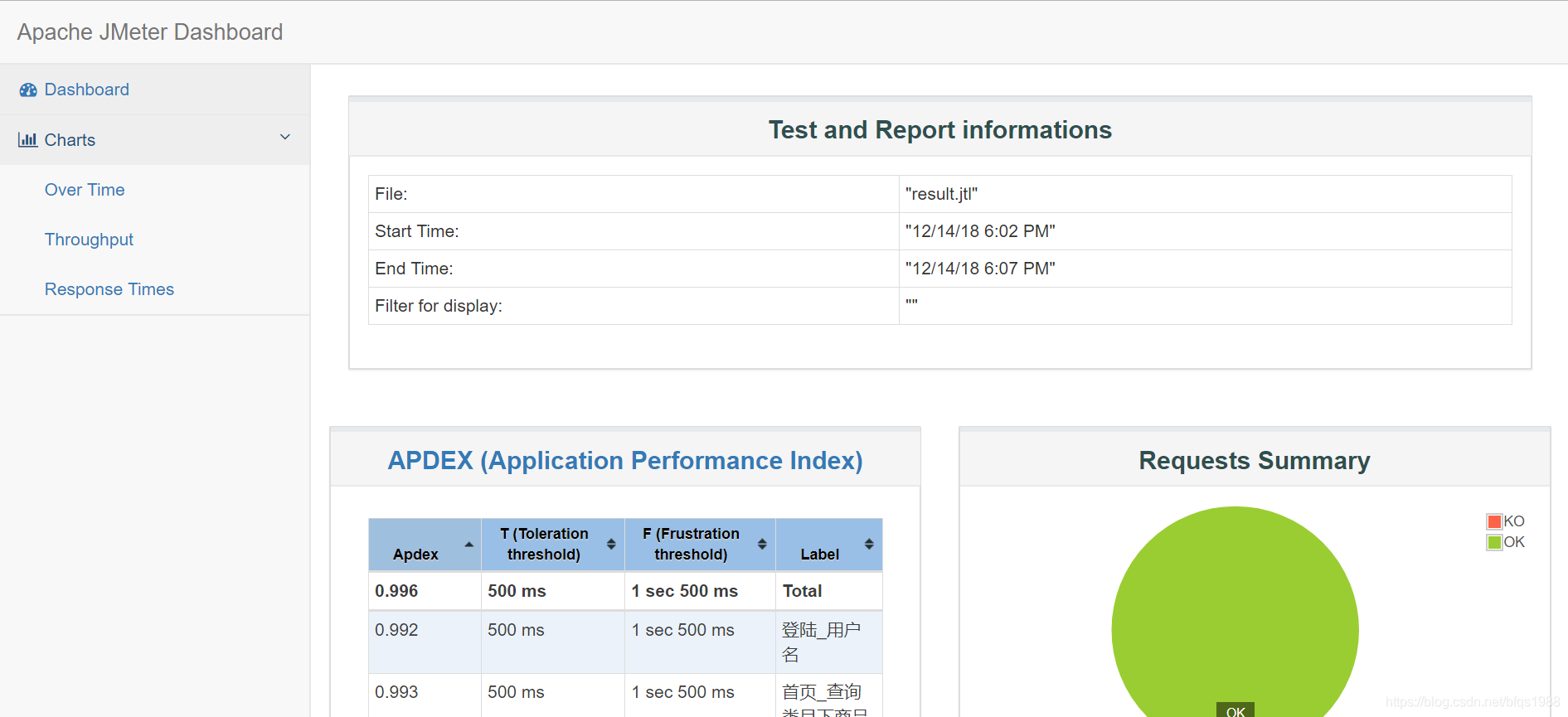Select the Total row in APDEX table
The width and height of the screenshot is (1568, 717).
pyautogui.click(x=625, y=591)
